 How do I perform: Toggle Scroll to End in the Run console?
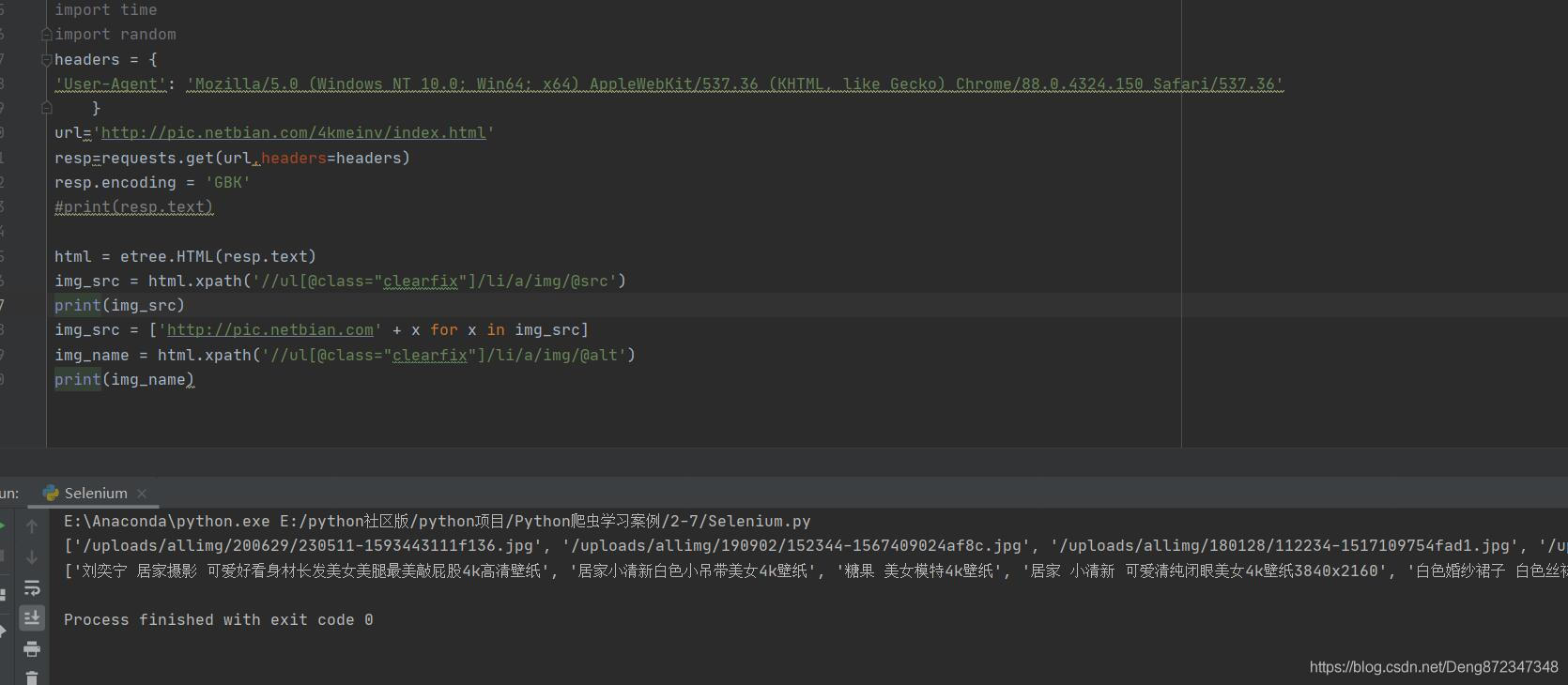[x=32, y=617]
